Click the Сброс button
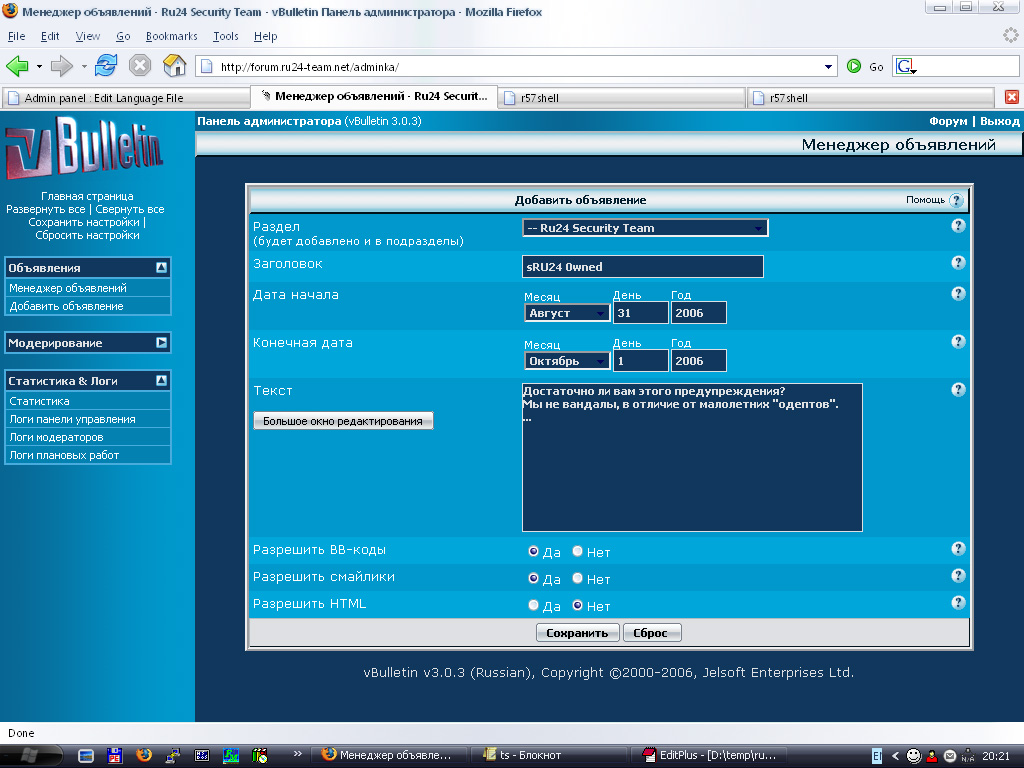 point(650,633)
